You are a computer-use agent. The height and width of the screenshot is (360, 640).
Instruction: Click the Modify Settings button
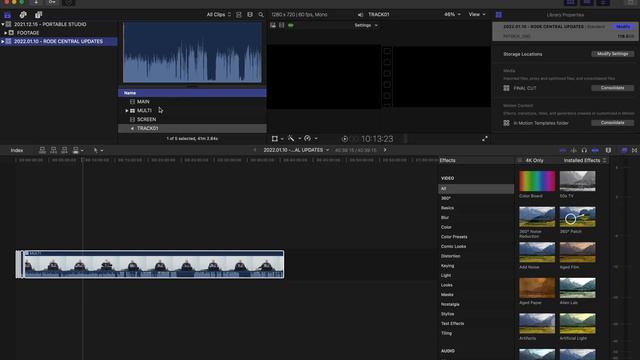pyautogui.click(x=612, y=54)
